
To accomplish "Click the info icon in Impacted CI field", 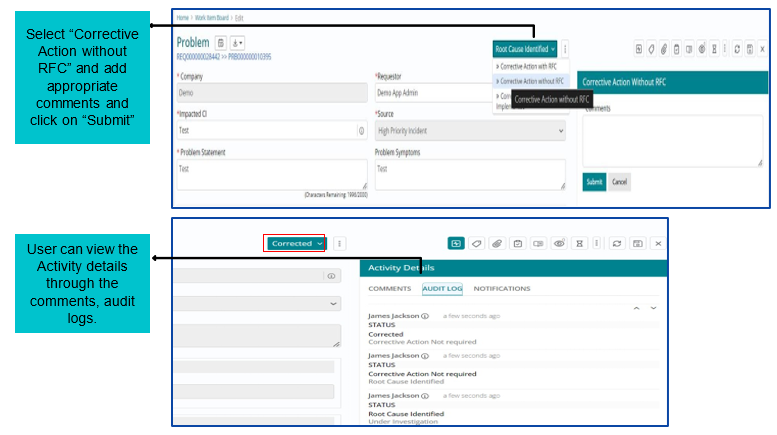I will tap(361, 131).
